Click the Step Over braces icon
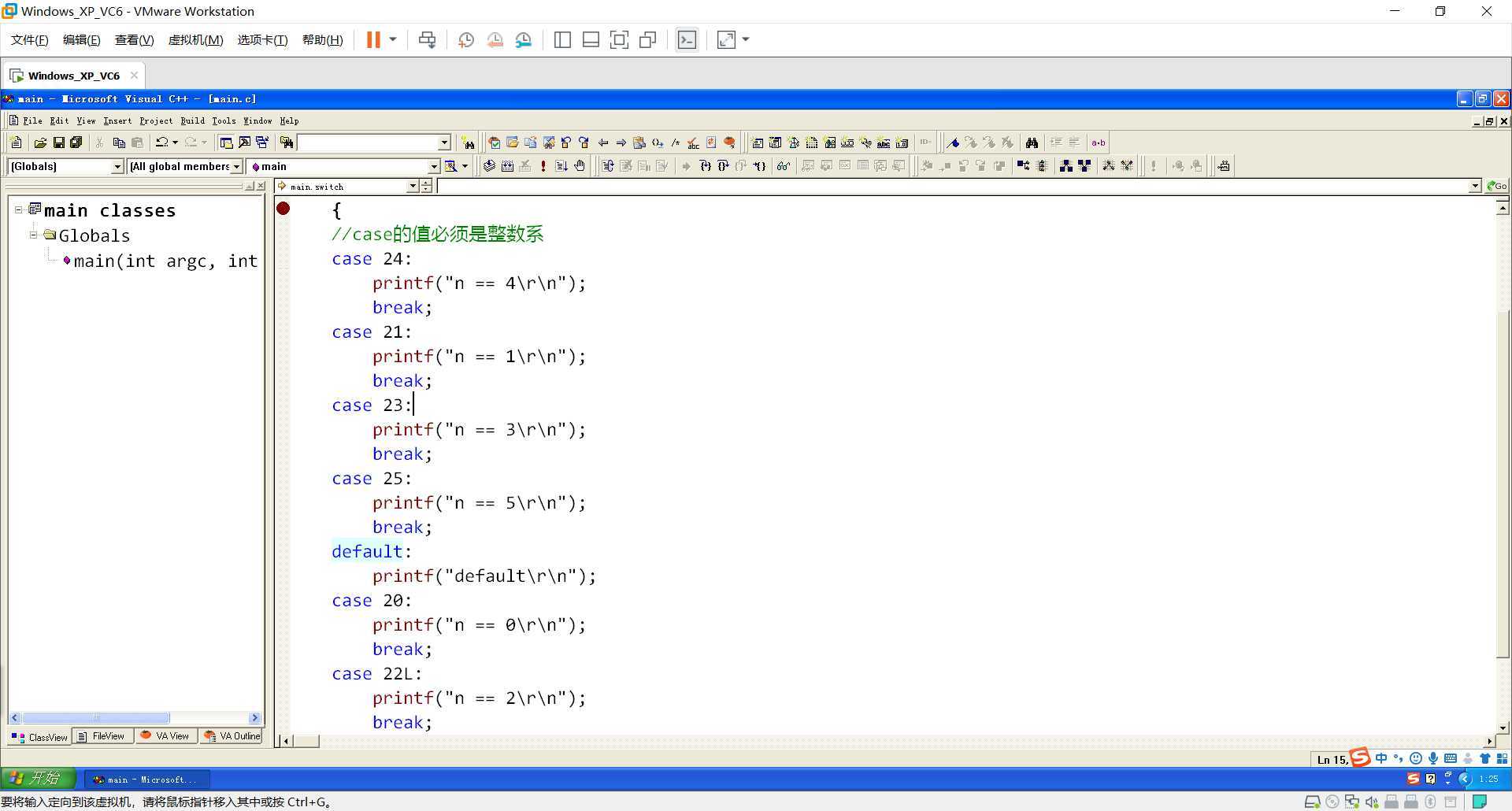The image size is (1512, 811). (723, 165)
